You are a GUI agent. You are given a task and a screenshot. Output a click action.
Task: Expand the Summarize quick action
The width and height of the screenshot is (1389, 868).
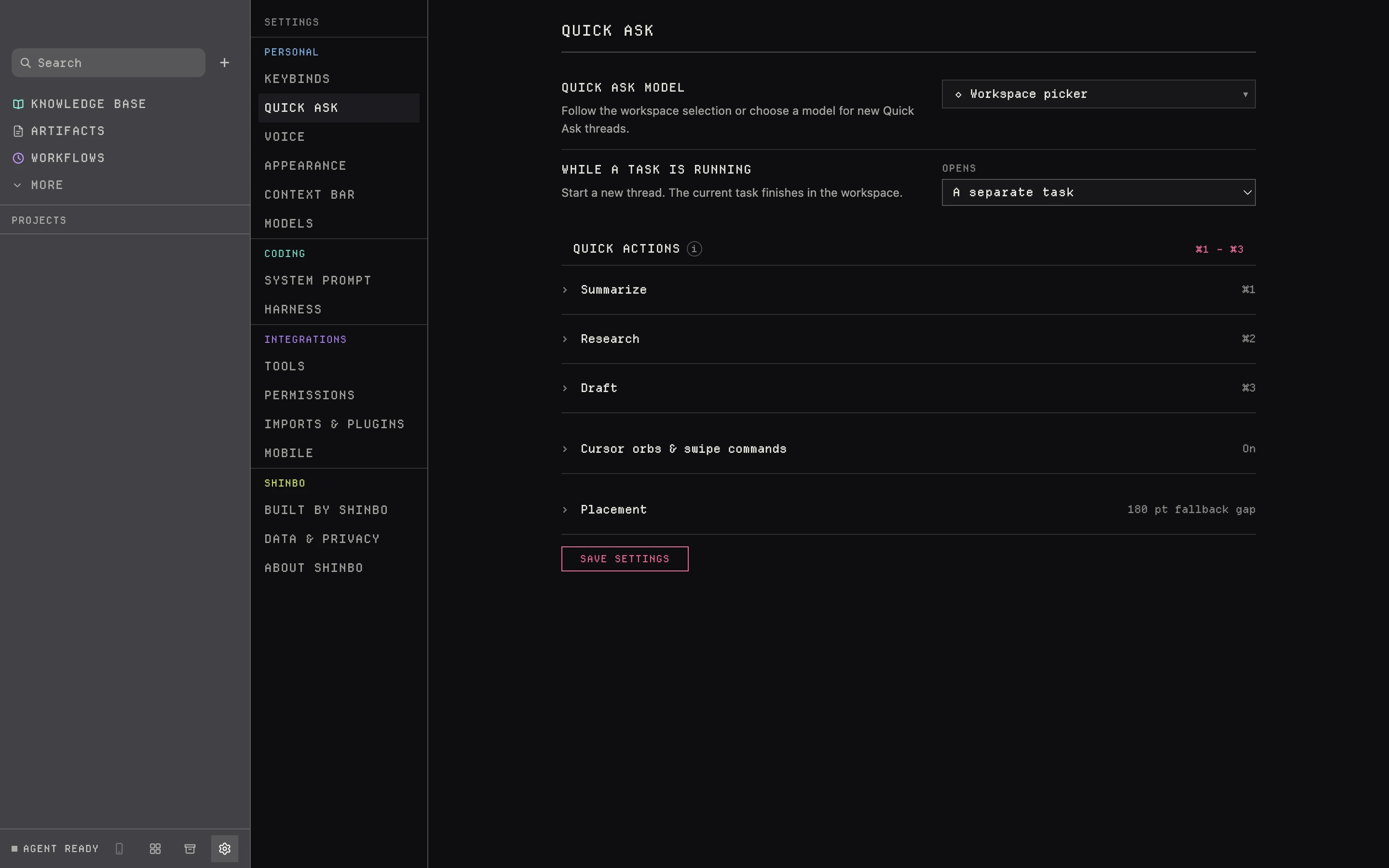click(908, 290)
